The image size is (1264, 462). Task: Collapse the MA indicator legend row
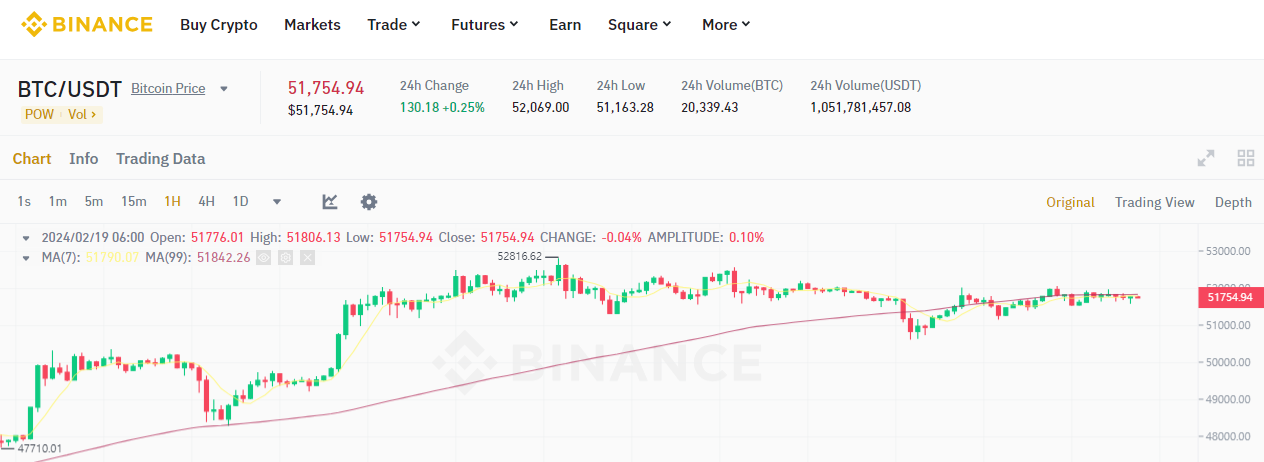point(26,257)
